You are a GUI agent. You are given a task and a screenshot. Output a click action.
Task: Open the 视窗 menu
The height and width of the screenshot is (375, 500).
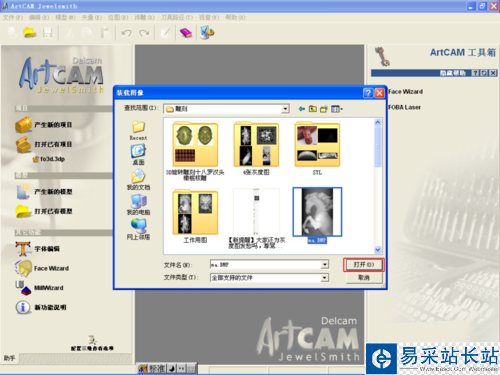209,17
